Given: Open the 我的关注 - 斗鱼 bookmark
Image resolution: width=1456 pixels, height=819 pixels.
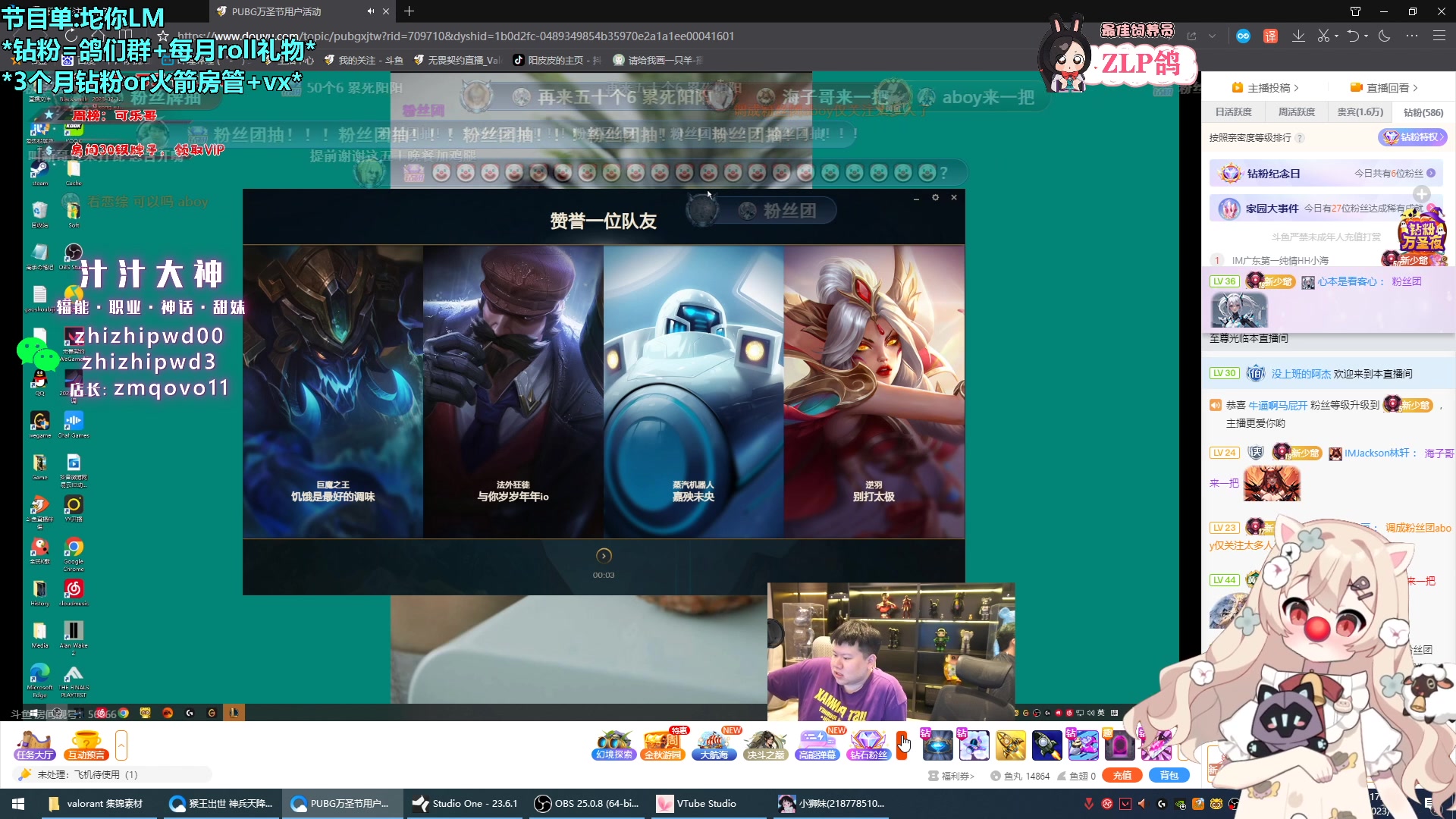Looking at the screenshot, I should point(363,60).
